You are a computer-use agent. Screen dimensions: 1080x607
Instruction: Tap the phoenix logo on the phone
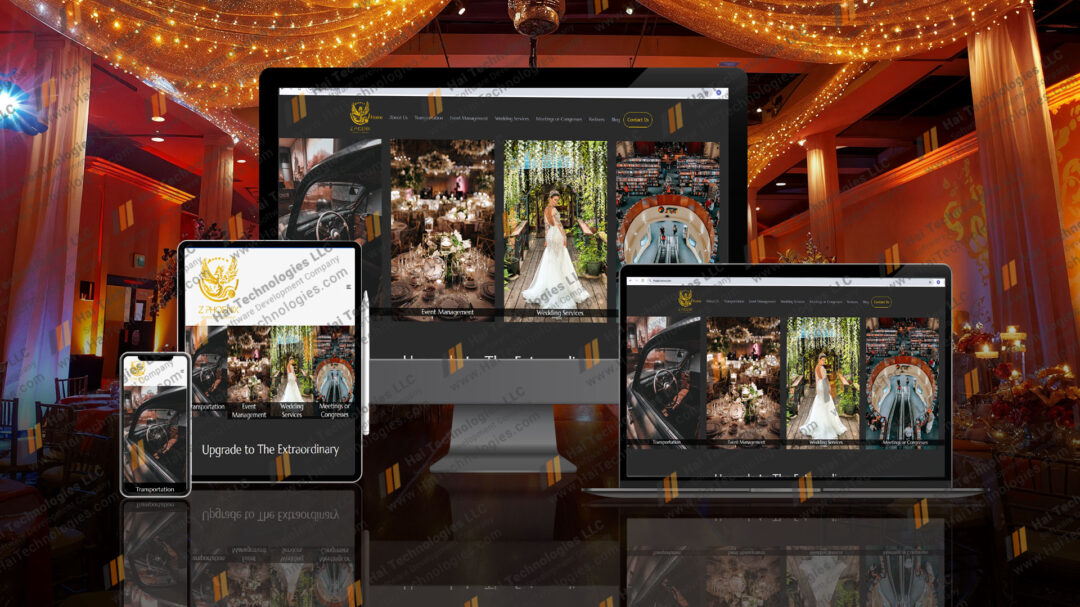(x=137, y=369)
